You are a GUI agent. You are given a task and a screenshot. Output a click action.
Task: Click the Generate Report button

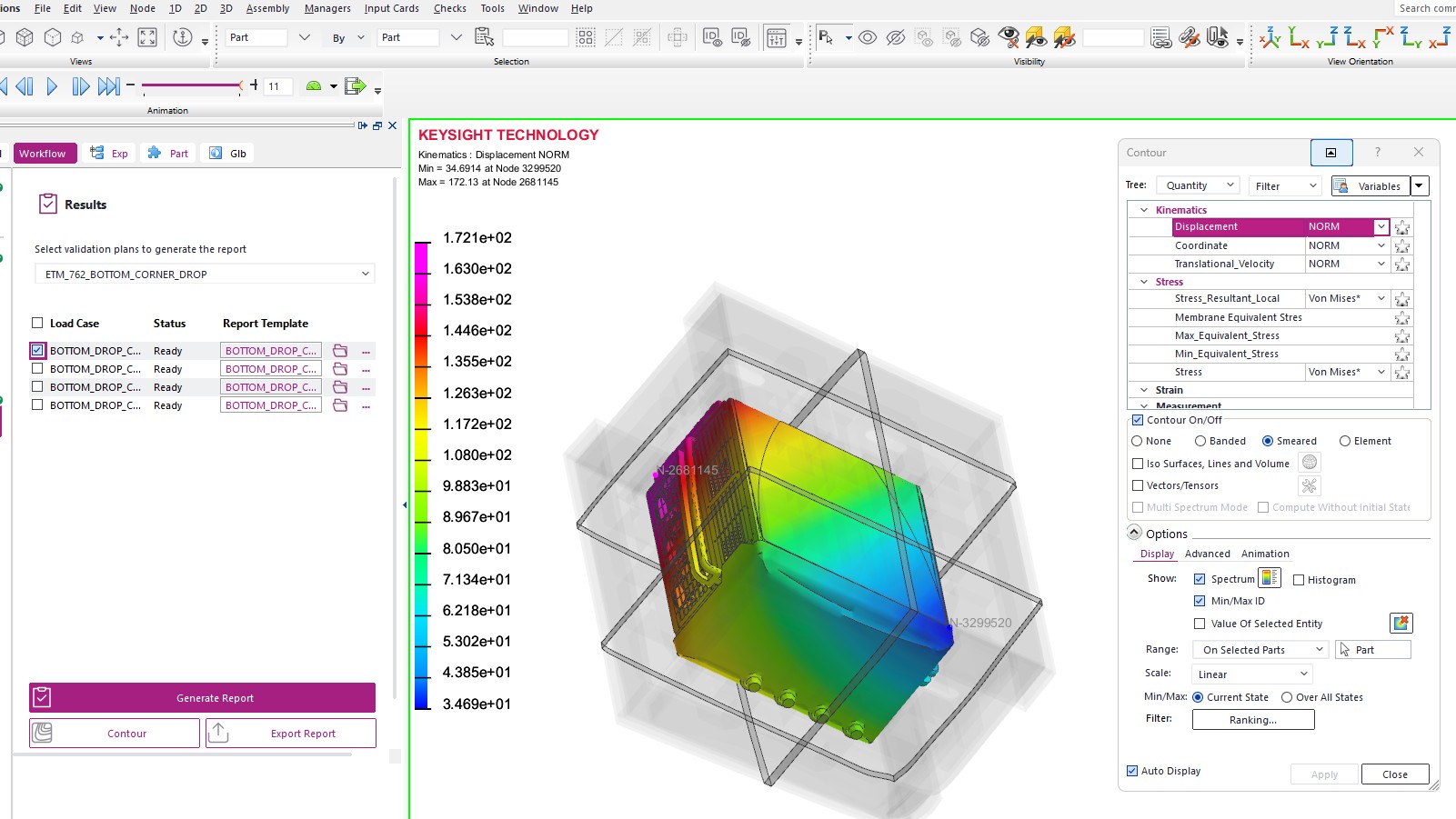coord(202,698)
